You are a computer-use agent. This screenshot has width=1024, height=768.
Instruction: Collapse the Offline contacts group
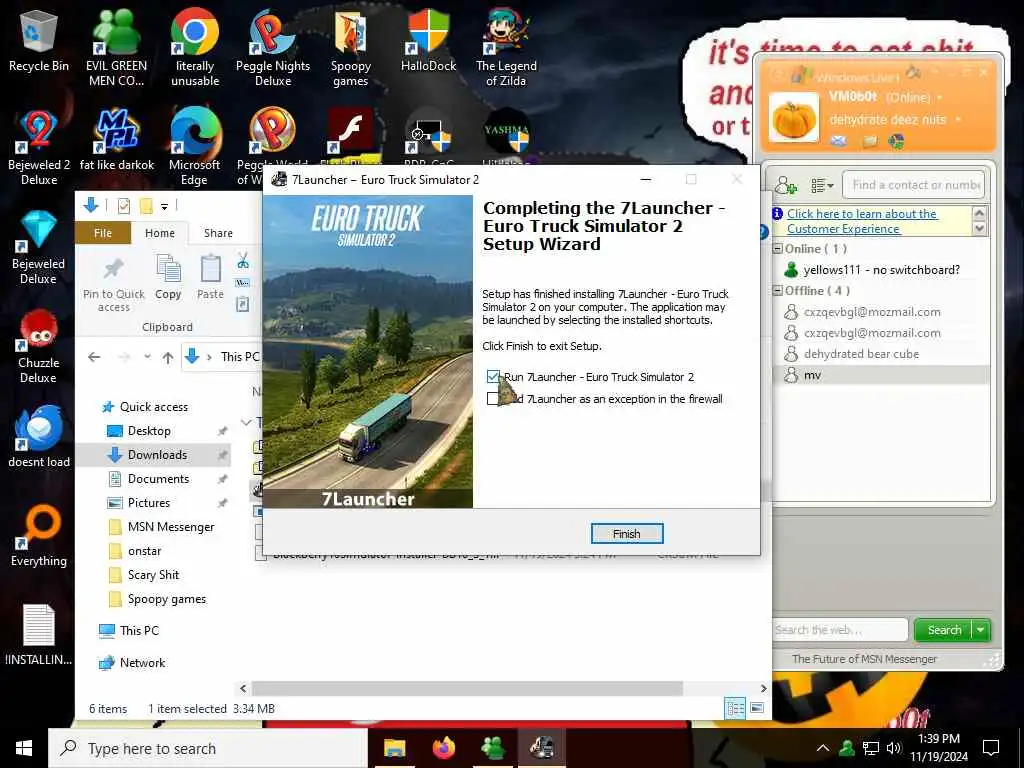click(778, 290)
